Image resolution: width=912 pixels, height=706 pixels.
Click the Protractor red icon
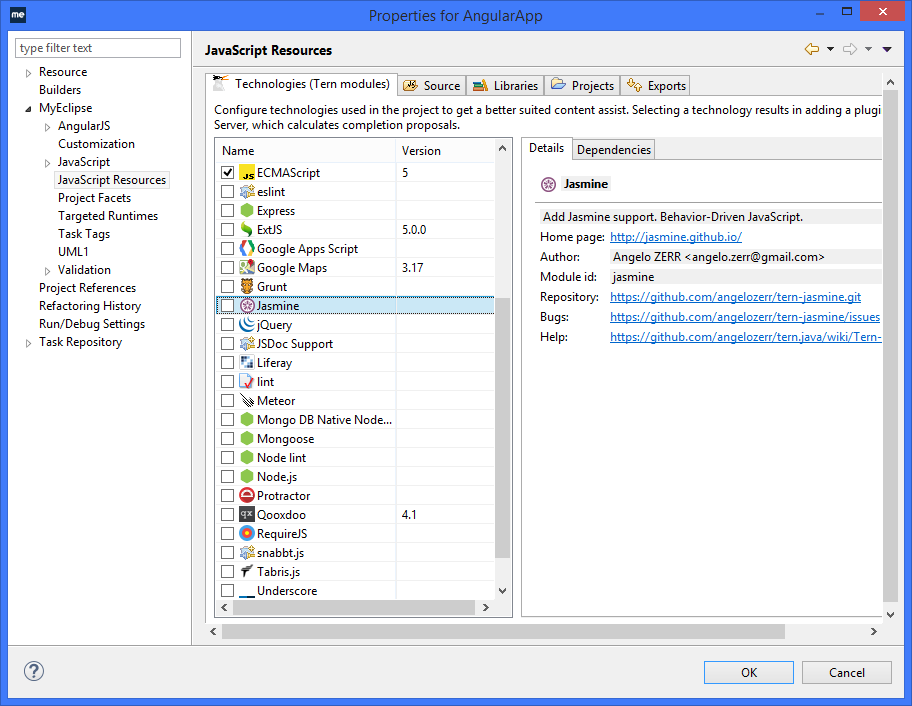[x=247, y=496]
